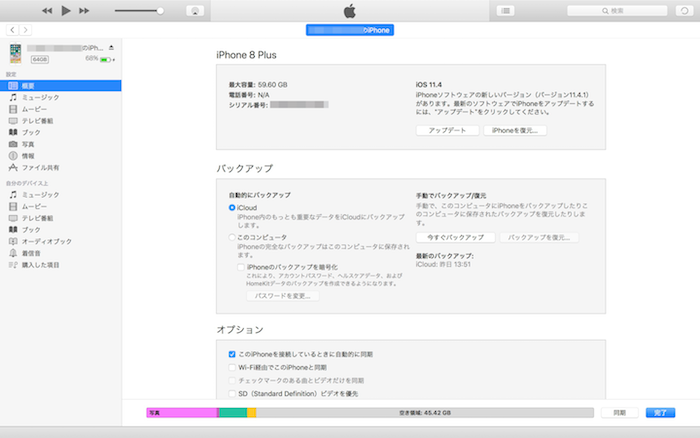Click the iPhoneを復元 button
This screenshot has height=438, width=700.
click(515, 130)
